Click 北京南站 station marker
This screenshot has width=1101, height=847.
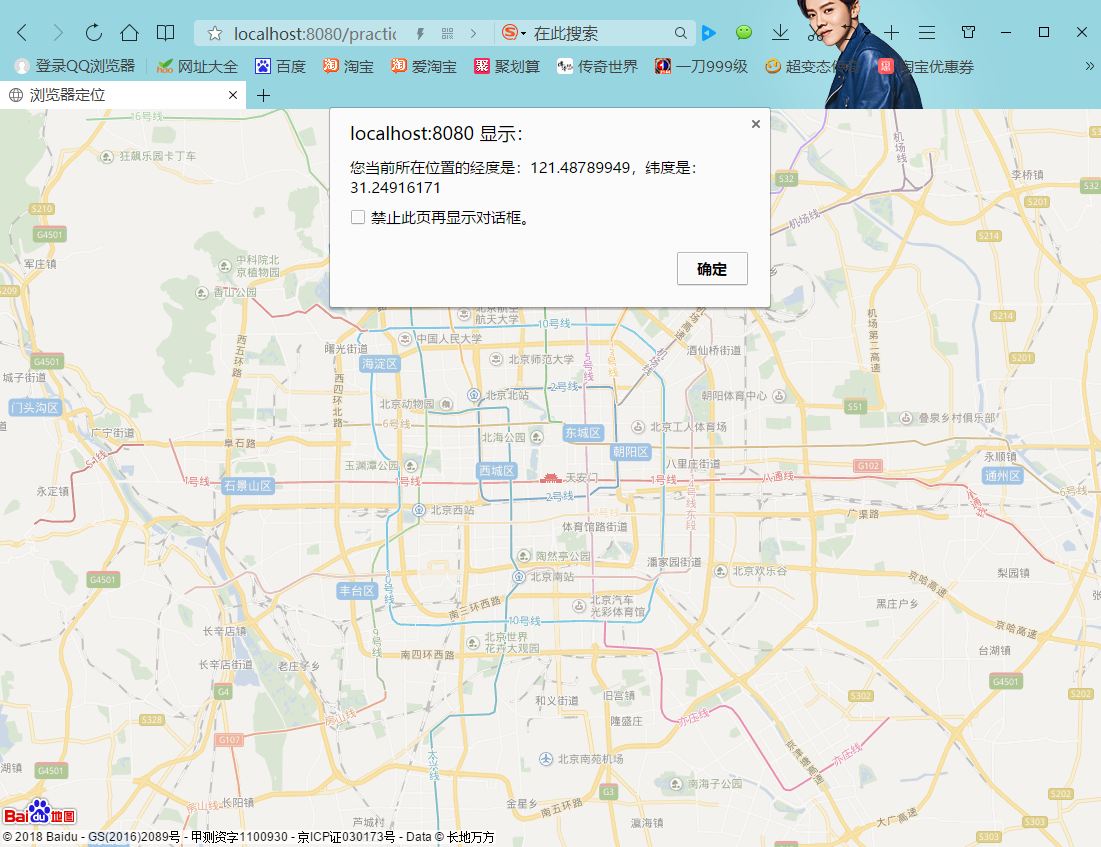pos(519,577)
